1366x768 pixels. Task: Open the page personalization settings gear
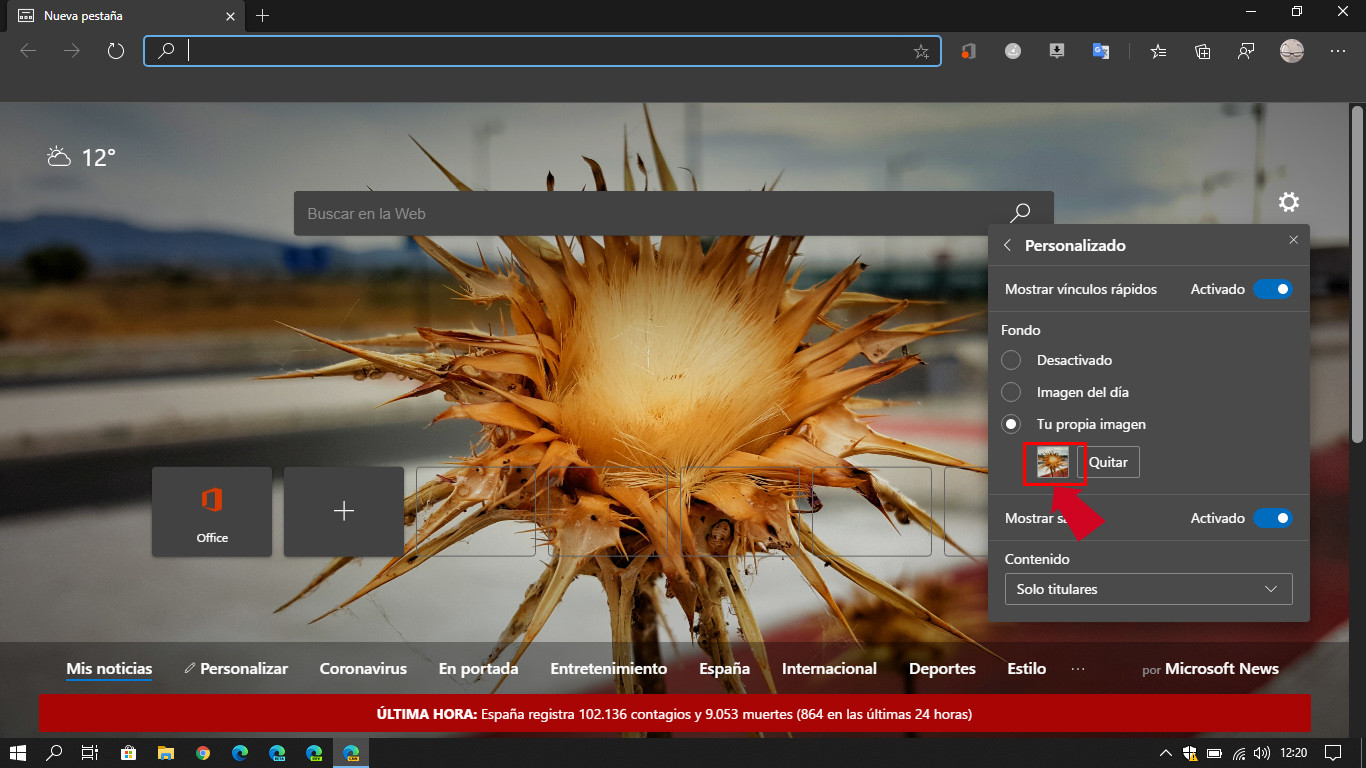pyautogui.click(x=1289, y=202)
